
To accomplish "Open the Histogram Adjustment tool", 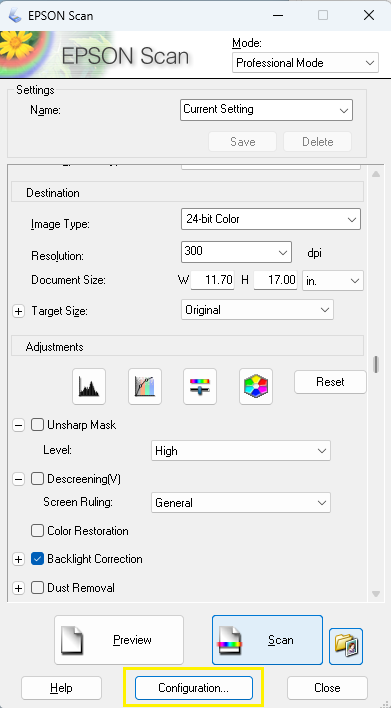I will click(x=89, y=386).
